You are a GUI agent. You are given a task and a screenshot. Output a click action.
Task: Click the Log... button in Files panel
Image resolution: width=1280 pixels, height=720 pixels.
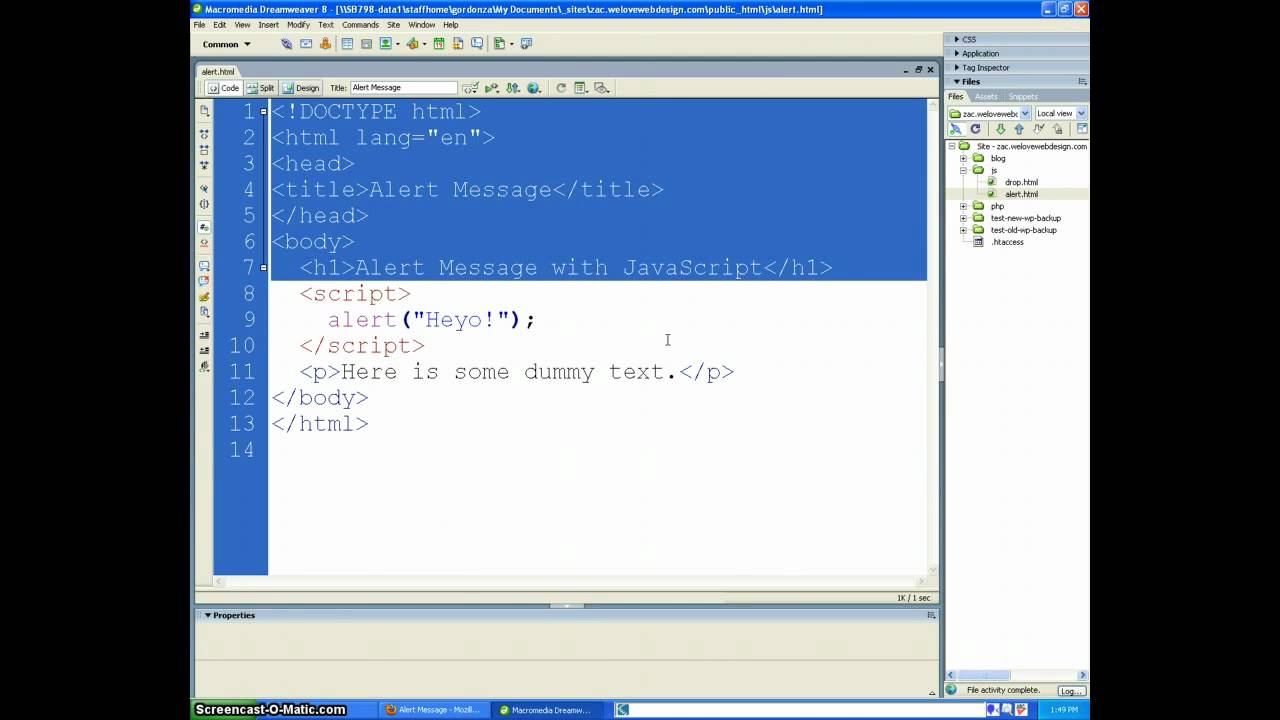click(x=1071, y=691)
